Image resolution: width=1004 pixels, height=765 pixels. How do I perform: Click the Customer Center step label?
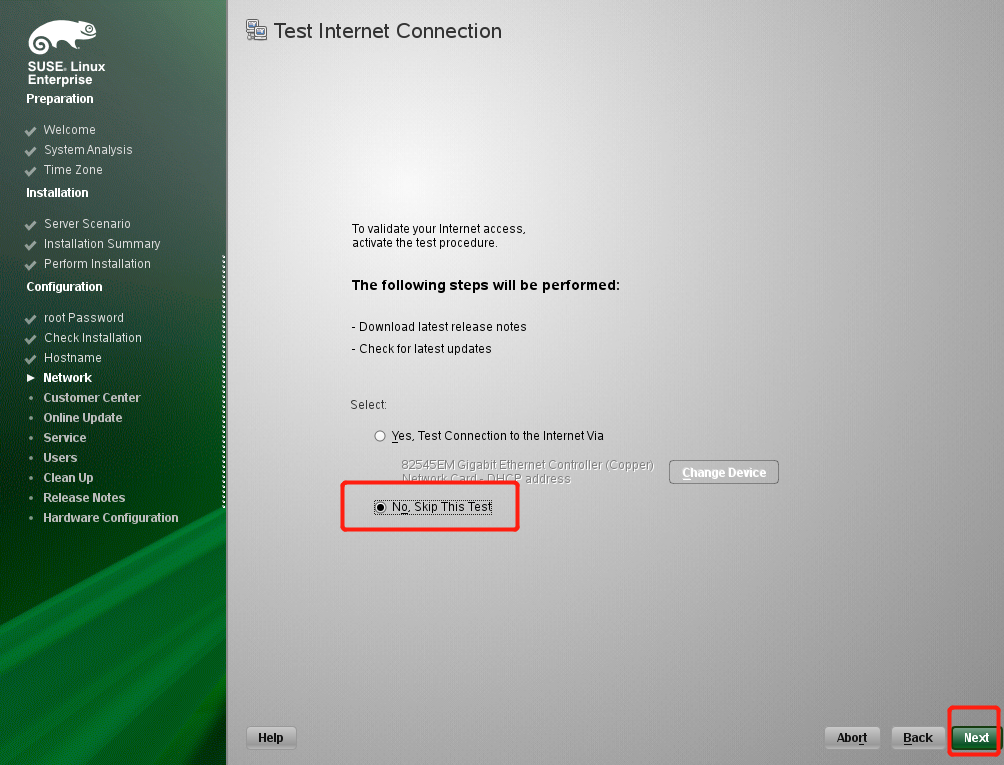[x=92, y=398]
